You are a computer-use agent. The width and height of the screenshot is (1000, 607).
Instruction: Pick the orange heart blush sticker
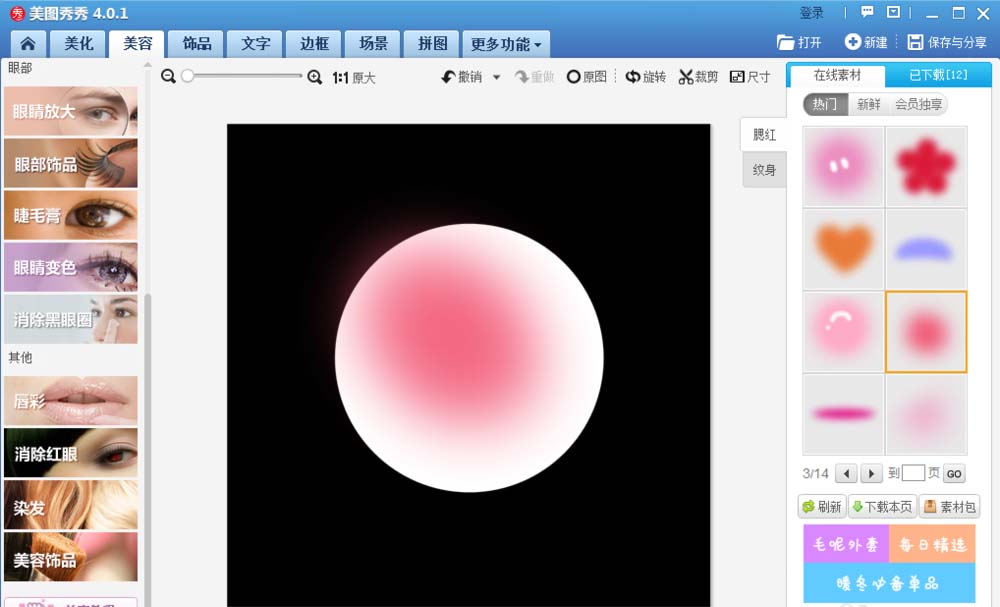pos(843,249)
